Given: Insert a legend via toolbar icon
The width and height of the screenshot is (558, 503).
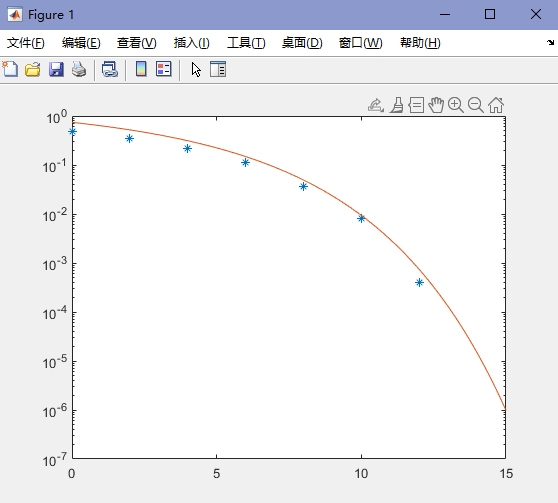Looking at the screenshot, I should click(164, 69).
